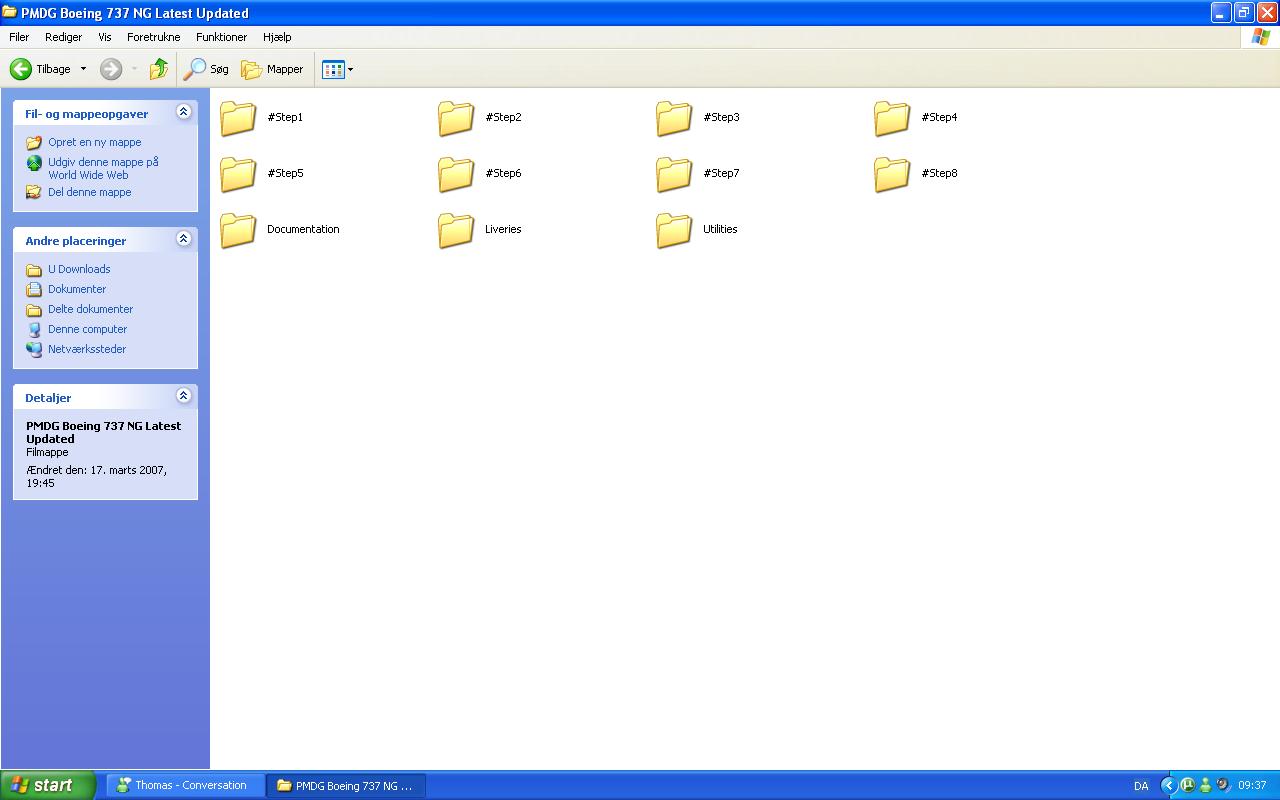Switch to Thomas - Conversation taskbar window
Image resolution: width=1280 pixels, height=800 pixels.
click(186, 785)
